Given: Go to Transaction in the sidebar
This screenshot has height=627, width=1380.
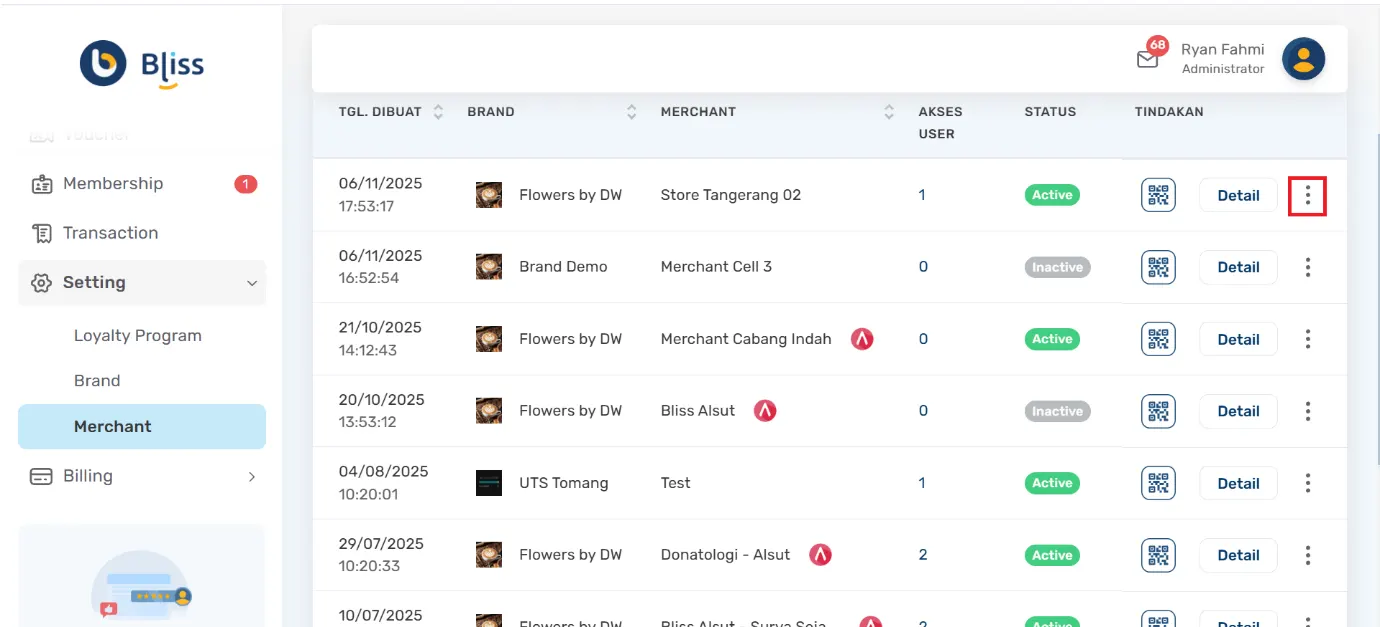Looking at the screenshot, I should click(x=110, y=233).
